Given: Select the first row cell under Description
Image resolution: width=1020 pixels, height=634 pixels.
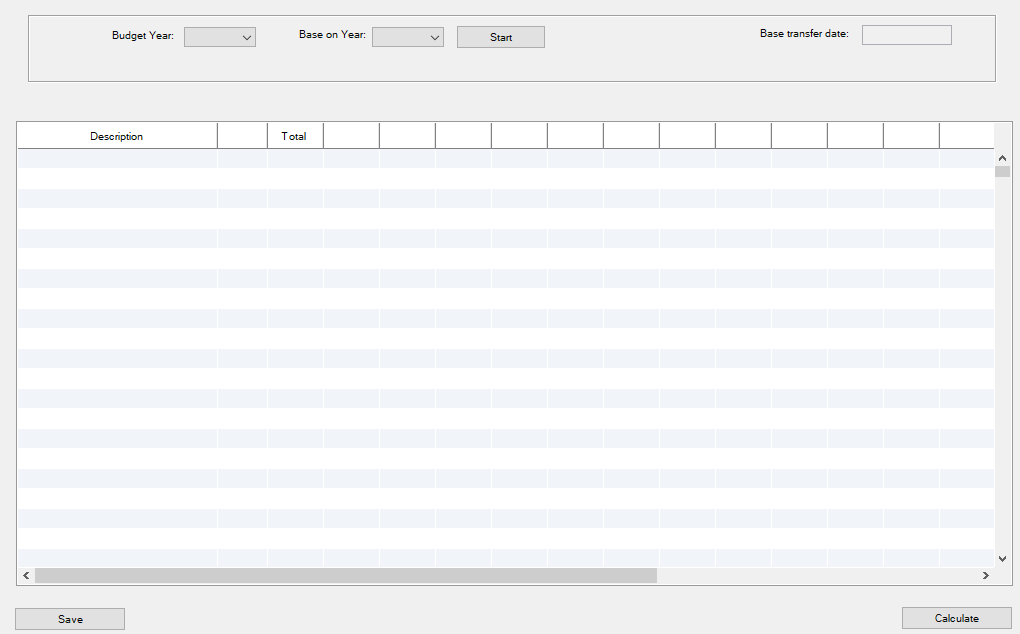Looking at the screenshot, I should 117,158.
